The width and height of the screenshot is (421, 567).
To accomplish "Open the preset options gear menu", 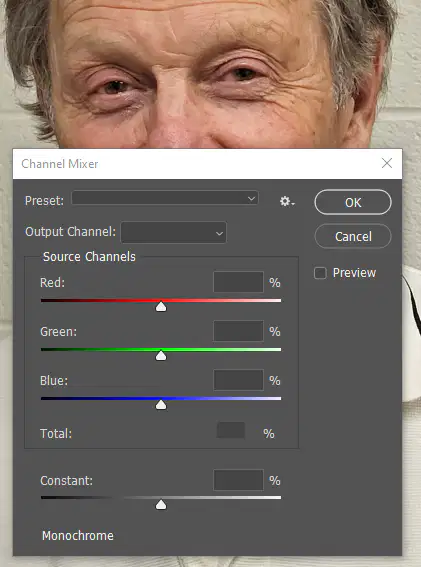I will pos(287,201).
